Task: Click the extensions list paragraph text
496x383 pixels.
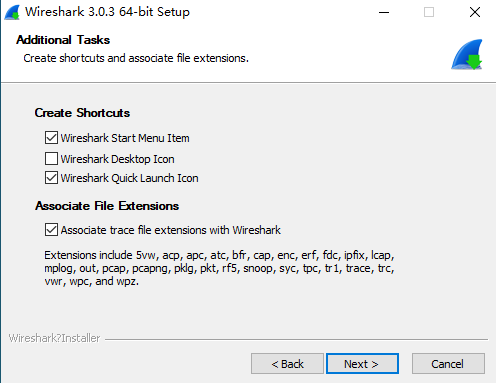Action: pos(219,268)
